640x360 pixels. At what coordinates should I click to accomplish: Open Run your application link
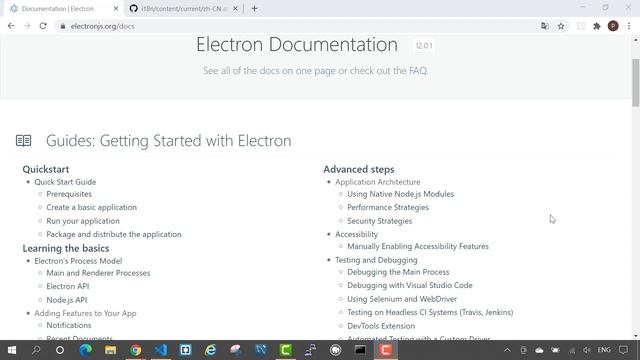[83, 221]
